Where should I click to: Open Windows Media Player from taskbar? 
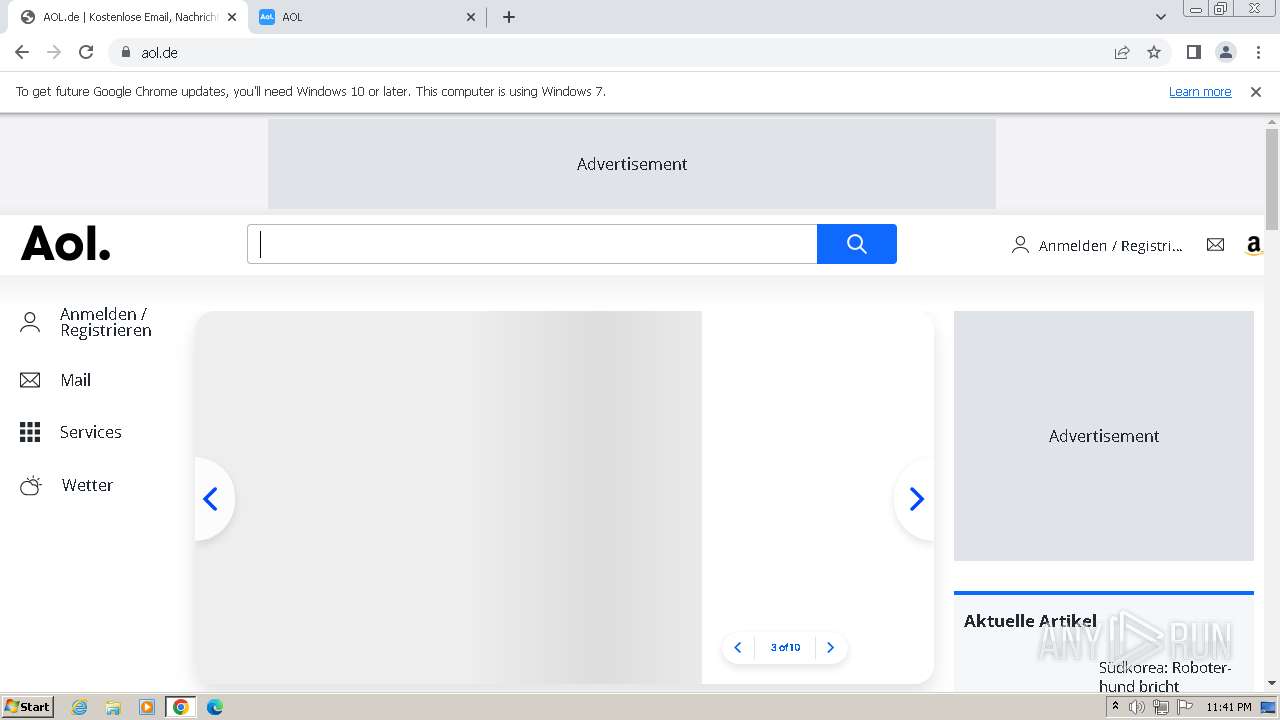coord(147,707)
